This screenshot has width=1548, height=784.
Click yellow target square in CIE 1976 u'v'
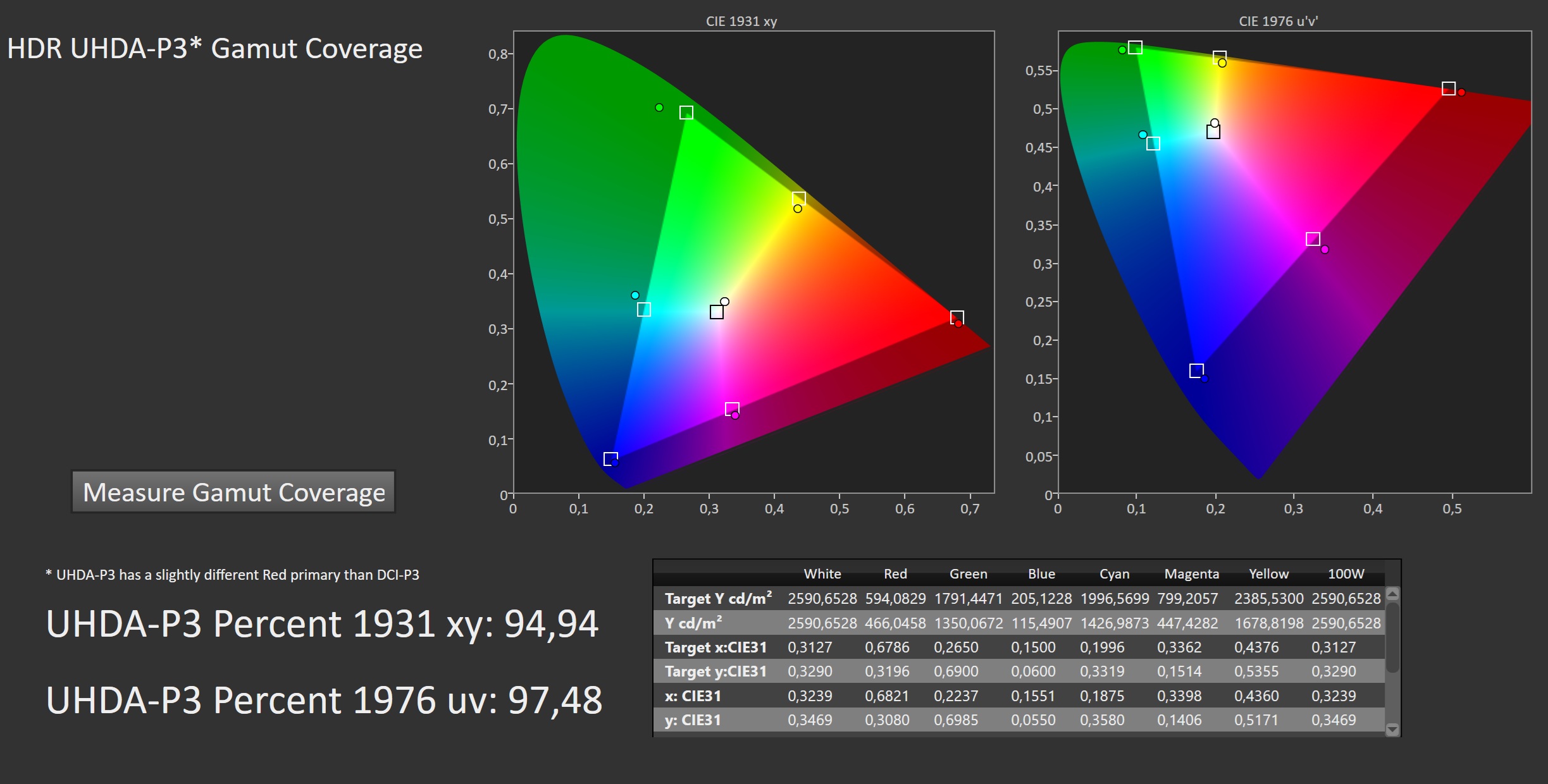pos(1220,58)
